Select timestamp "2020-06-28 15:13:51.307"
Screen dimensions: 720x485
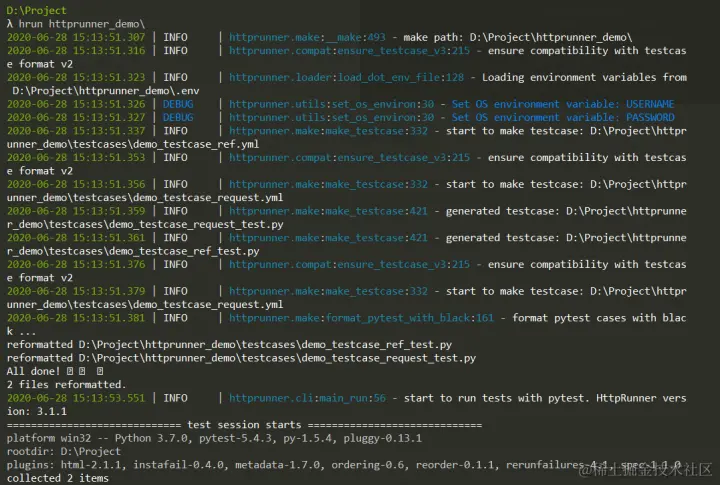[x=76, y=37]
